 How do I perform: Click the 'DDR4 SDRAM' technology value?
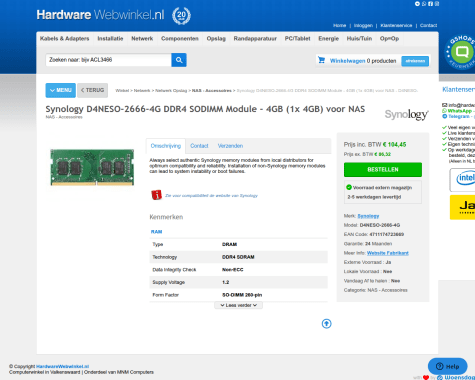[x=238, y=257]
